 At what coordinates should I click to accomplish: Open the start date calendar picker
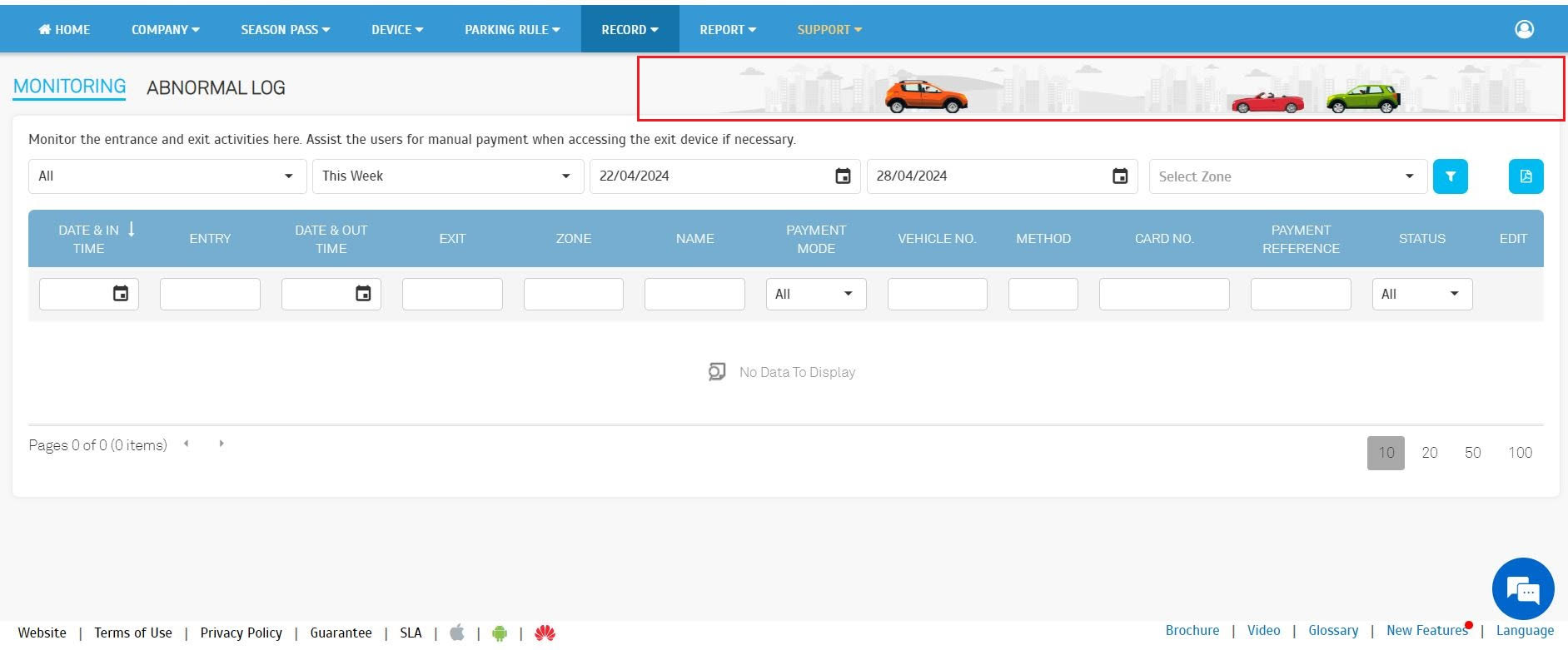(843, 176)
